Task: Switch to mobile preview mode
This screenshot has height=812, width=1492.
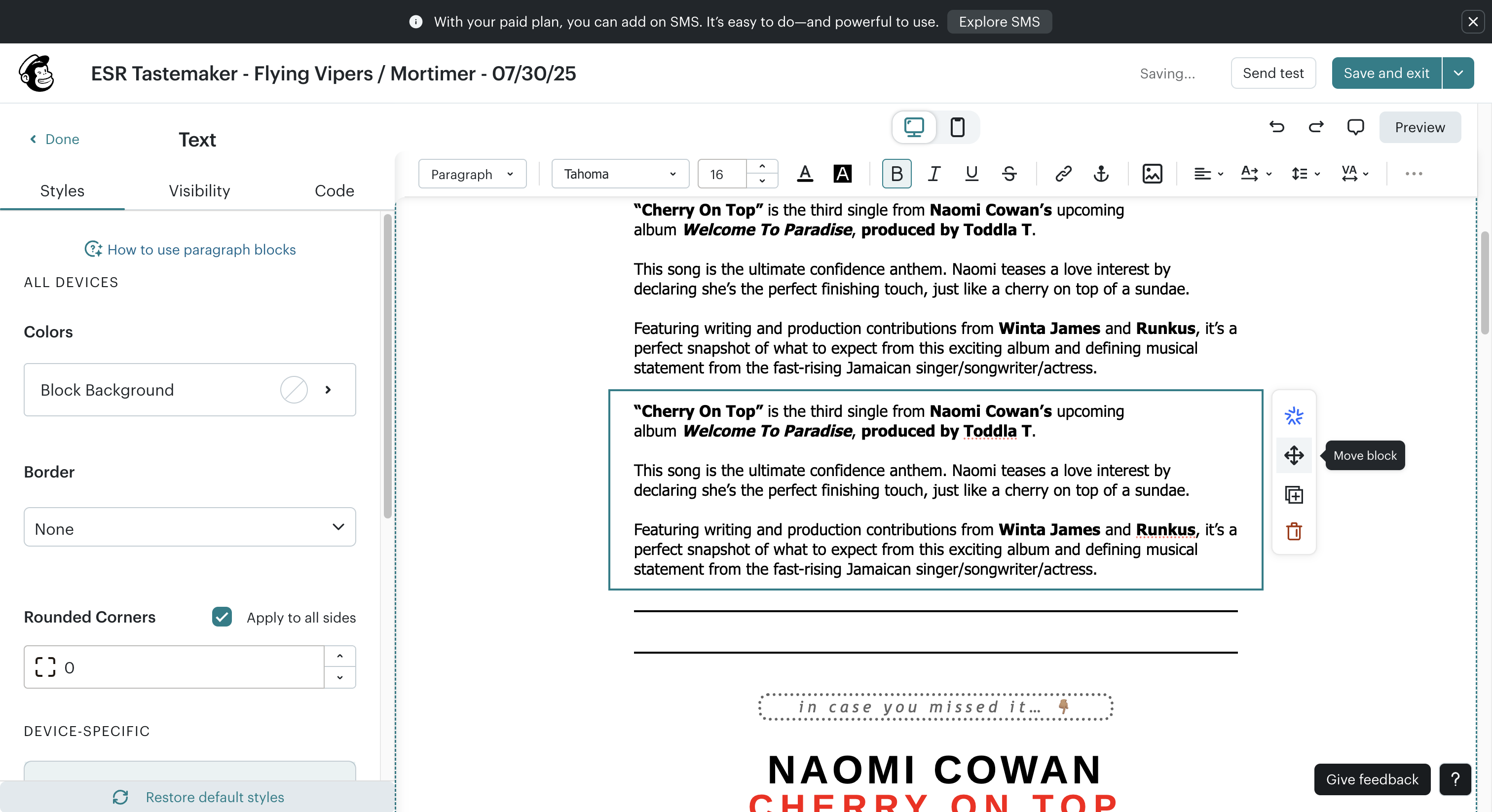Action: click(957, 127)
